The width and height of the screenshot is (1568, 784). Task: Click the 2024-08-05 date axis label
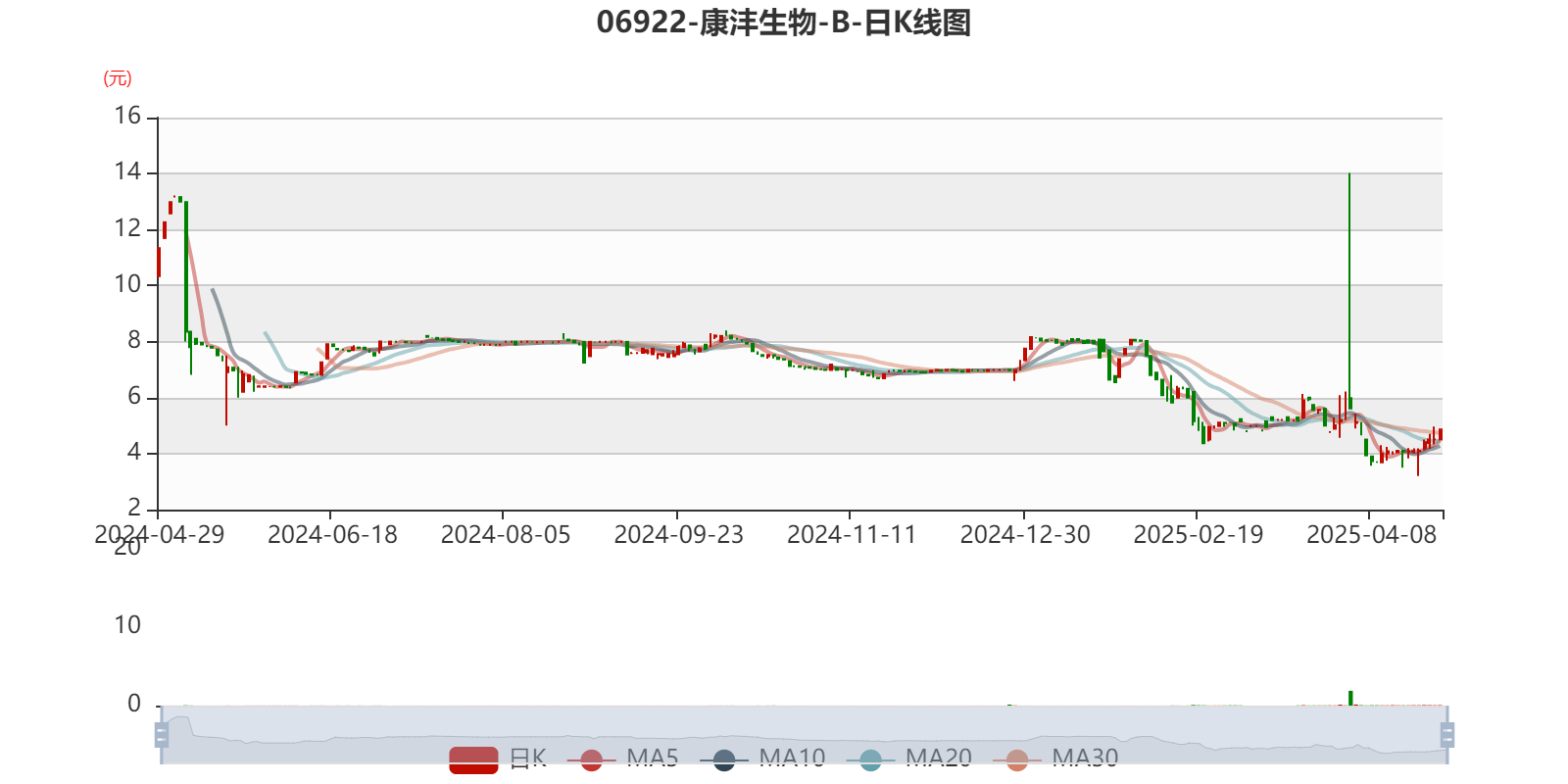click(506, 534)
